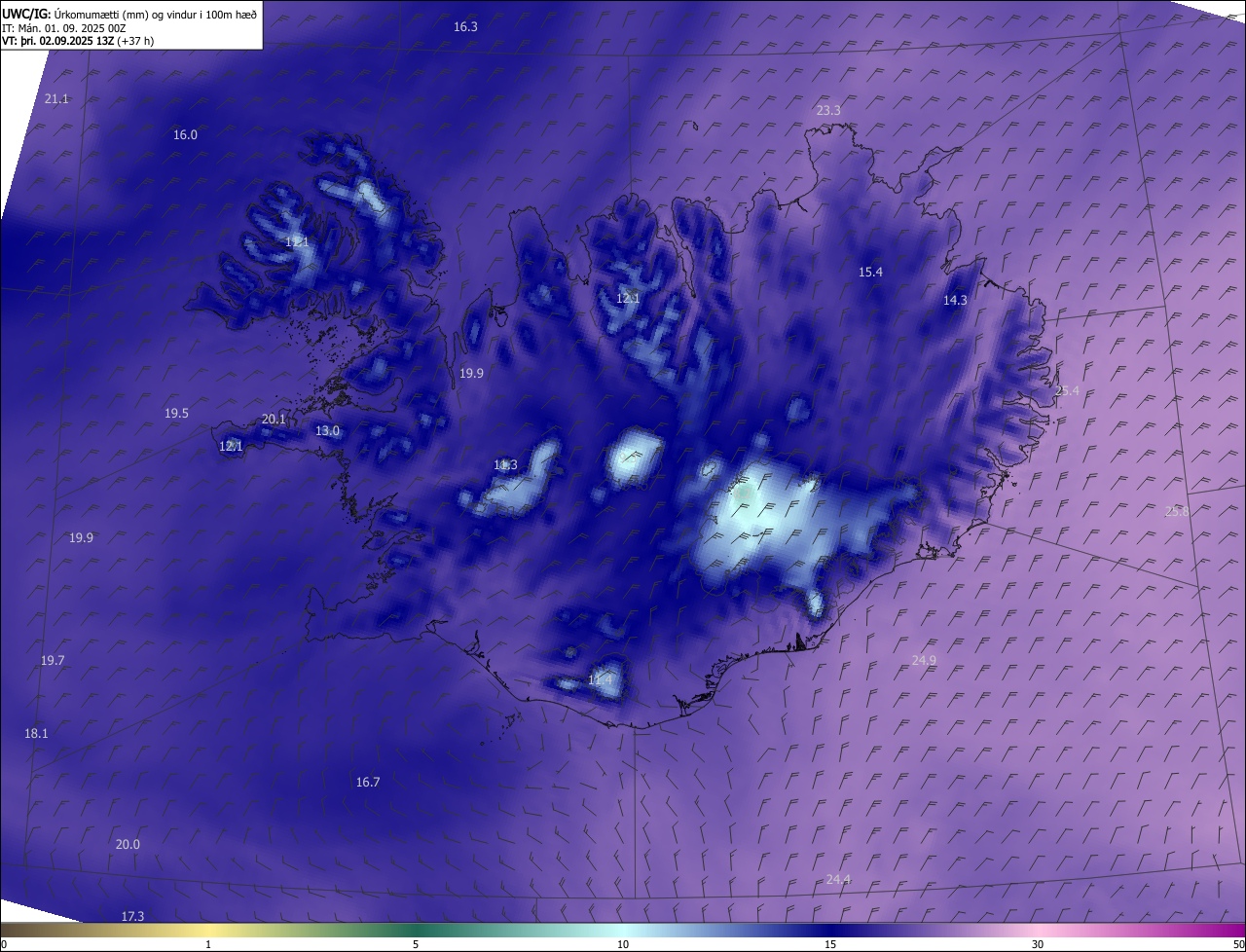
Task: Click the 16.0 value label
Action: [x=185, y=135]
